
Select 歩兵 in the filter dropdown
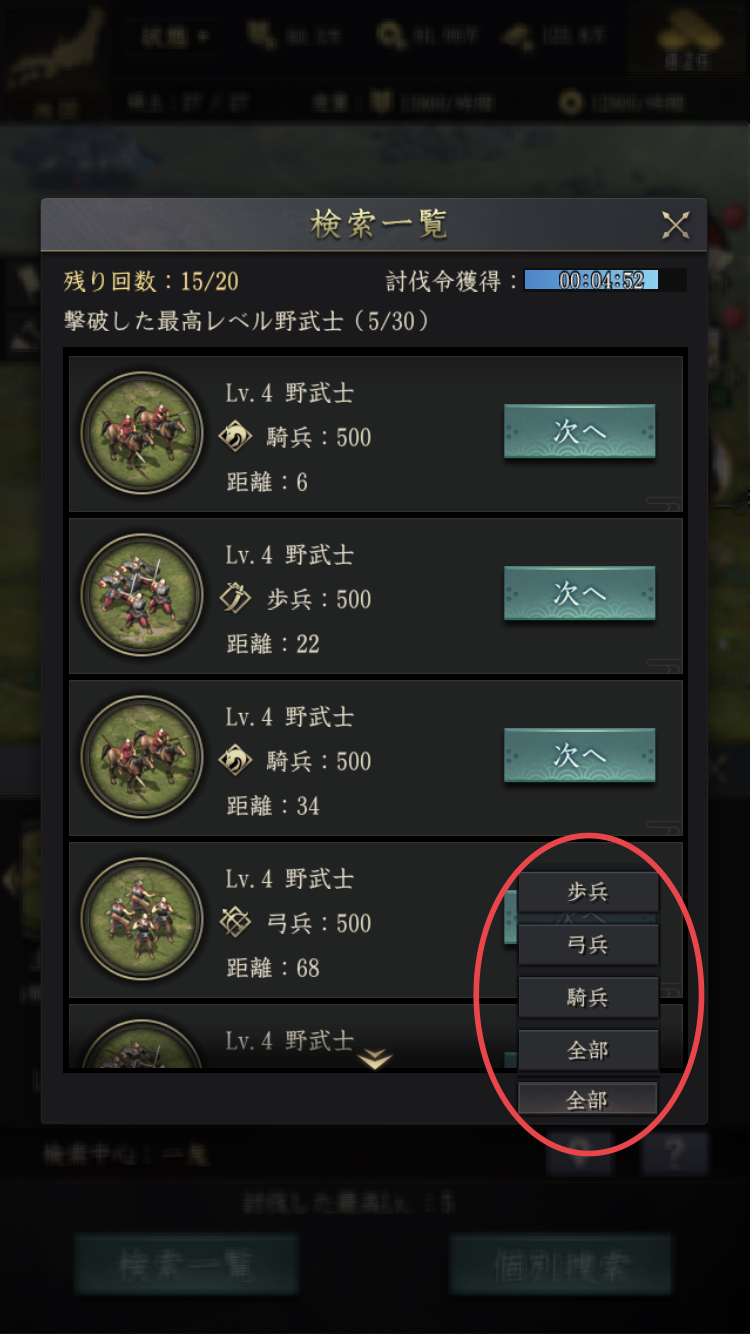(588, 892)
